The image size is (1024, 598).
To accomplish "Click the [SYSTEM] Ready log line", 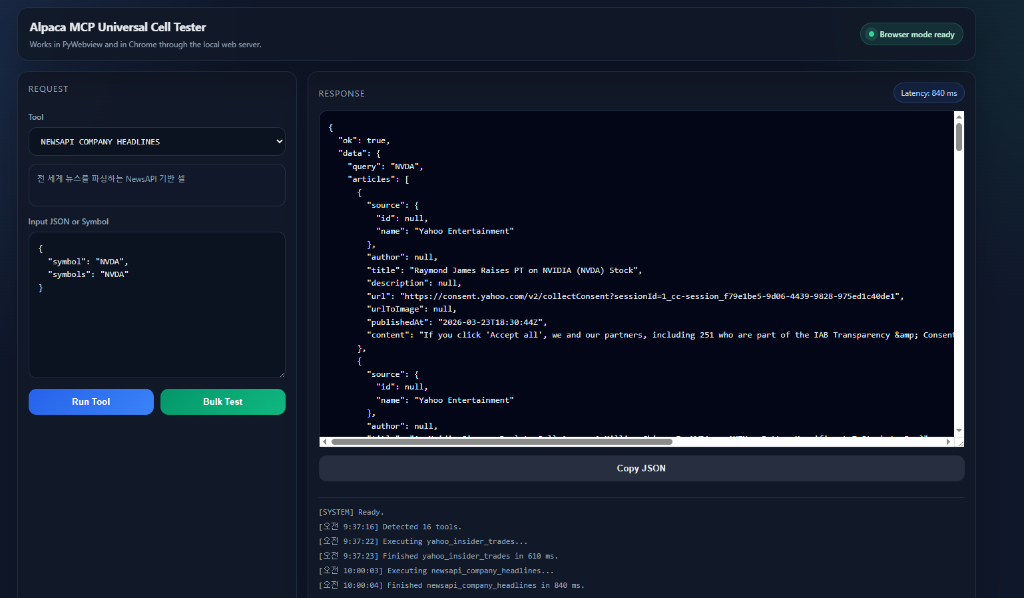I will 351,512.
